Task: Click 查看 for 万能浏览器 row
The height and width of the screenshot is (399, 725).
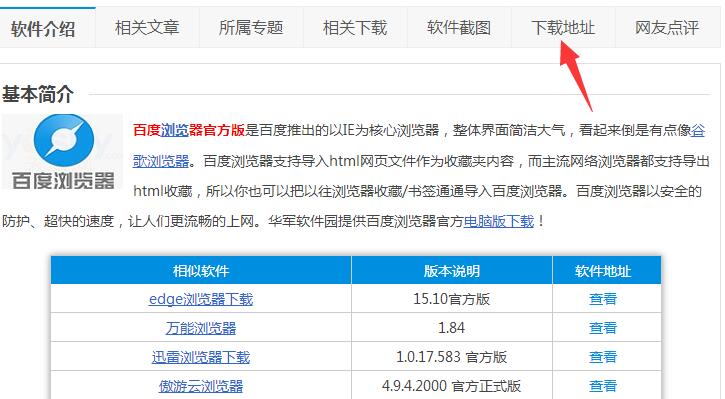Action: pyautogui.click(x=602, y=328)
